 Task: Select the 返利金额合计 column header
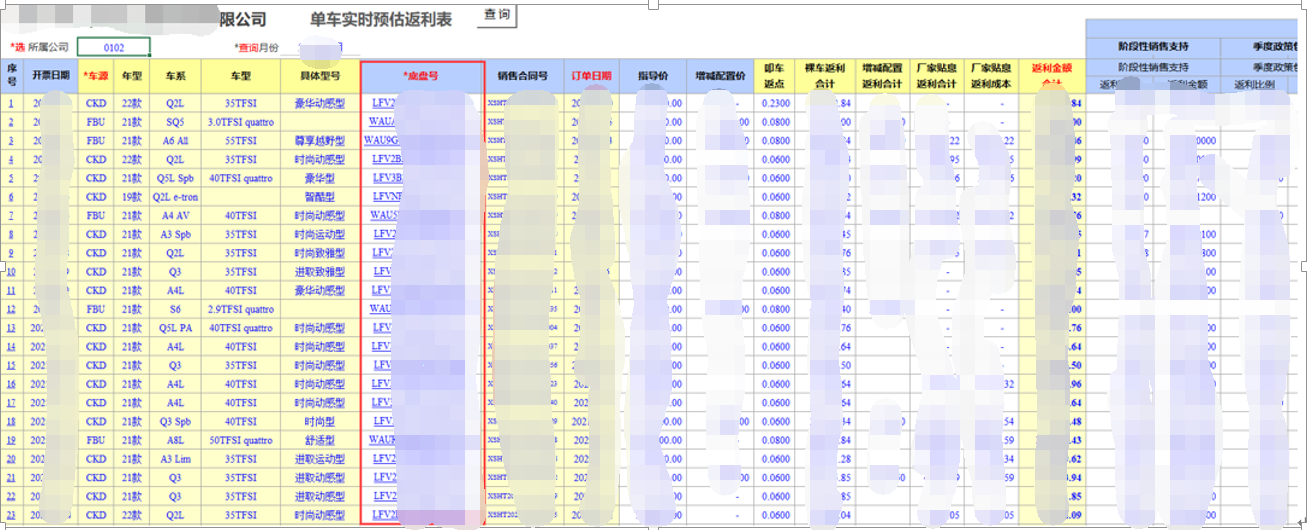point(1051,75)
